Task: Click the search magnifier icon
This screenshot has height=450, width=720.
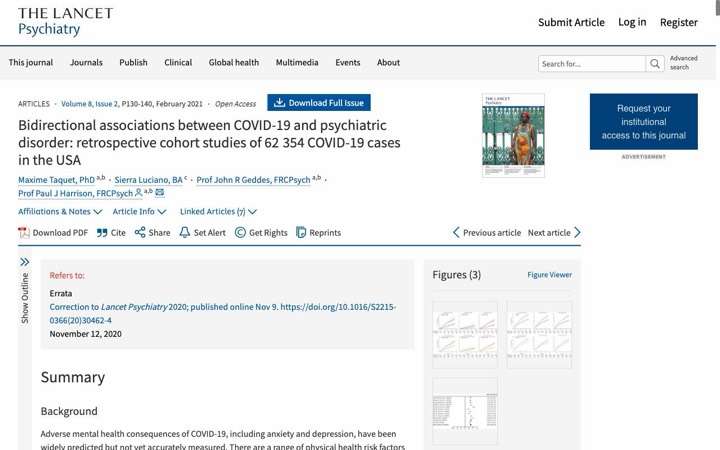Action: (x=655, y=63)
